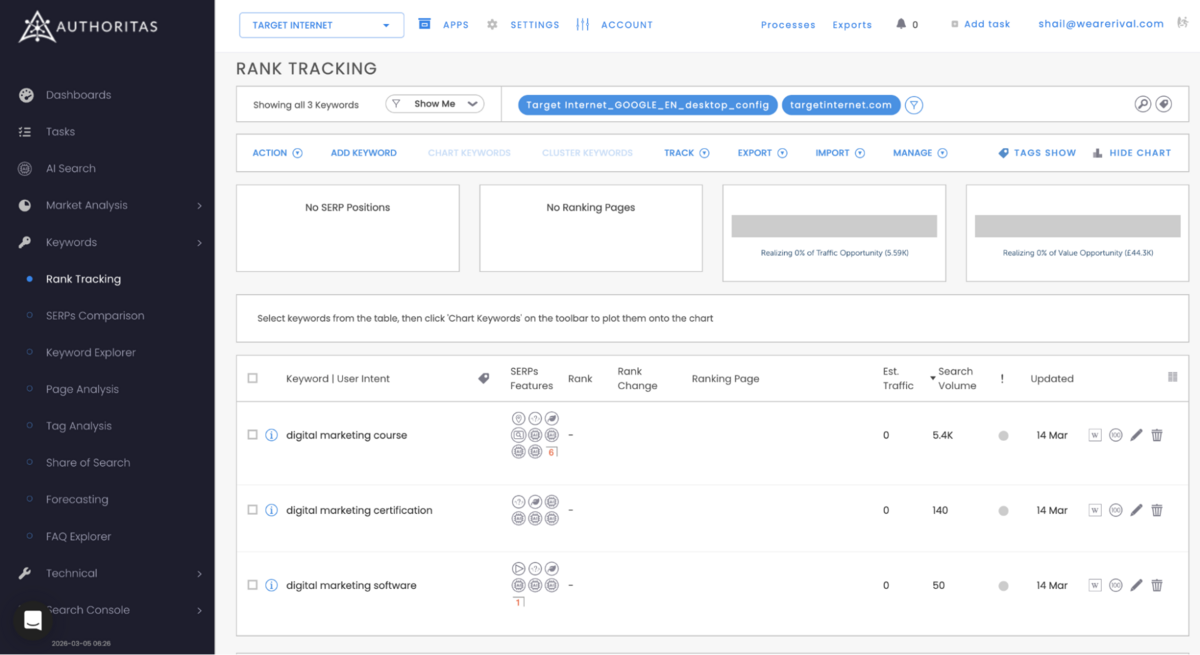Click HIDE CHART button
Viewport: 1200px width, 655px height.
click(1131, 153)
